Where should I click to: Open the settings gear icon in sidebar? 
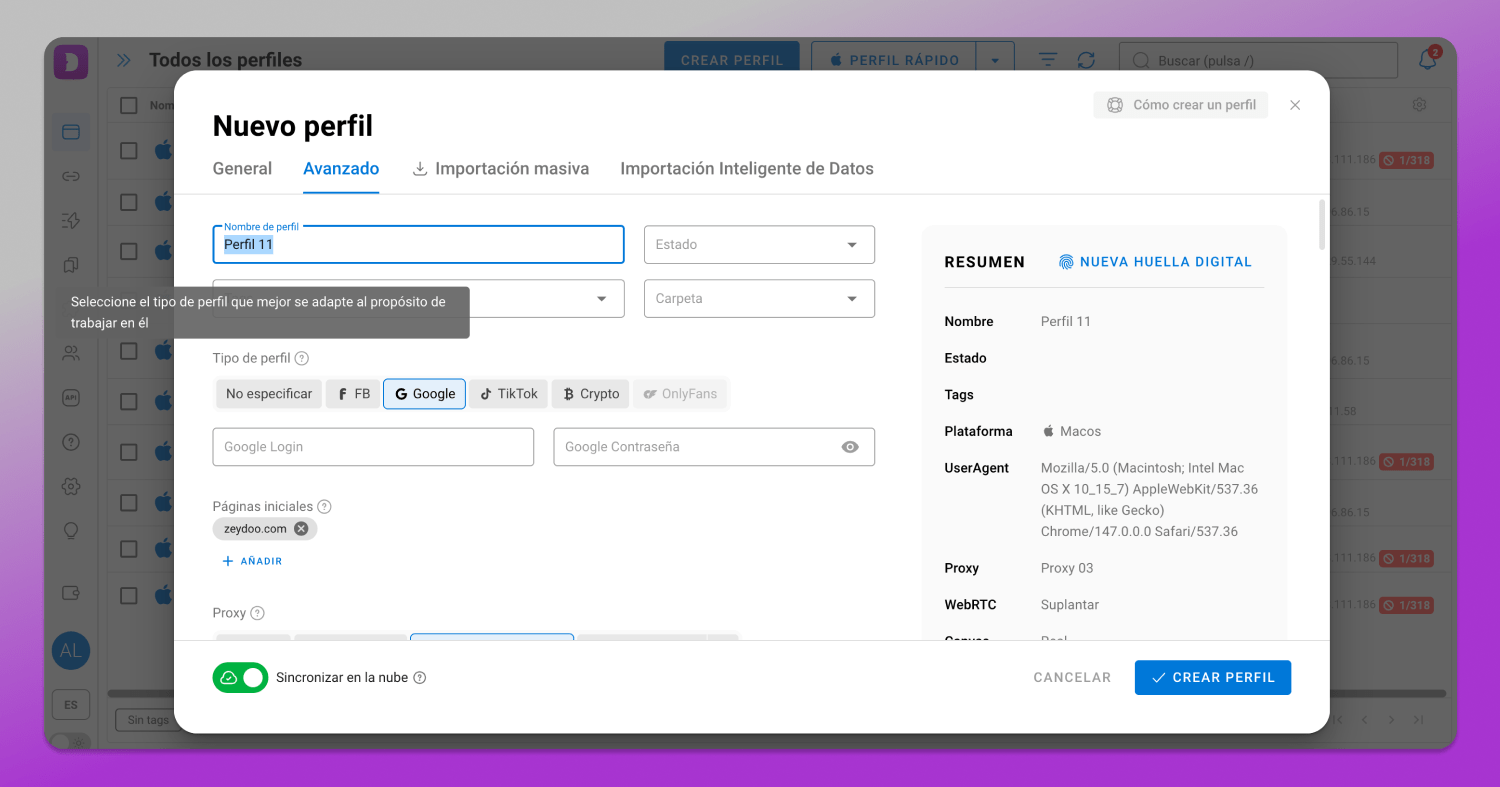point(71,486)
